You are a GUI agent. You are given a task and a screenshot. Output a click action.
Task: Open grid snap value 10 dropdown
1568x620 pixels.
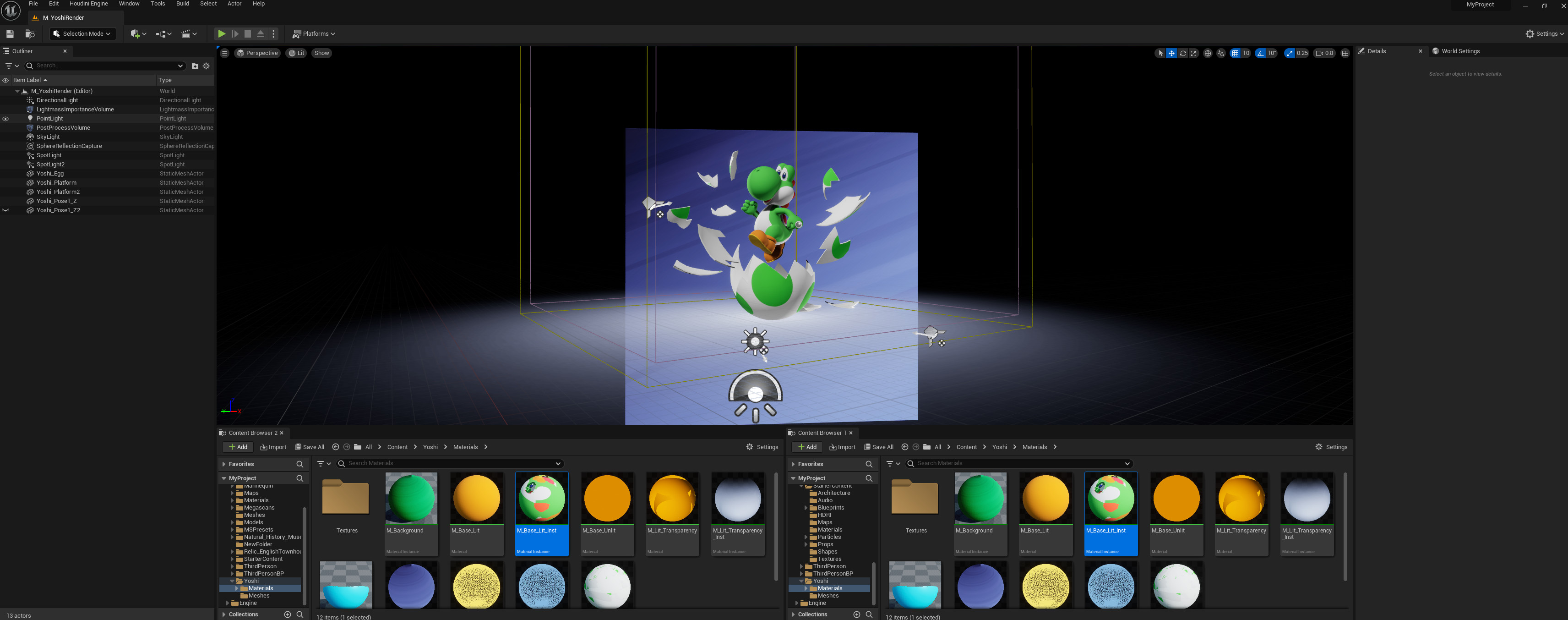pyautogui.click(x=1246, y=53)
